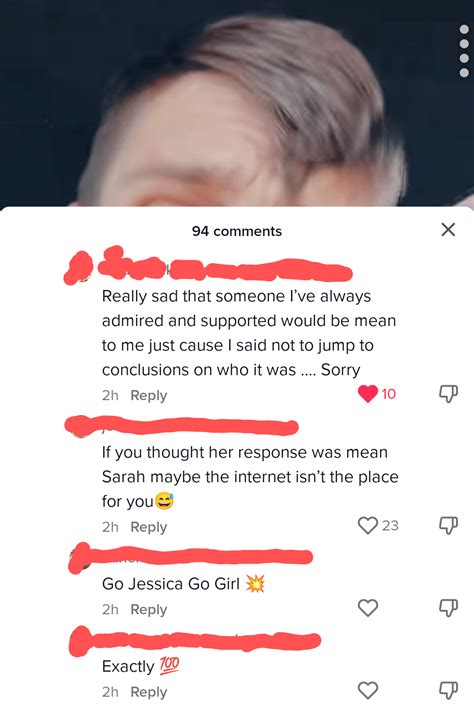
Task: Like the comment with 23 likes
Action: point(368,525)
